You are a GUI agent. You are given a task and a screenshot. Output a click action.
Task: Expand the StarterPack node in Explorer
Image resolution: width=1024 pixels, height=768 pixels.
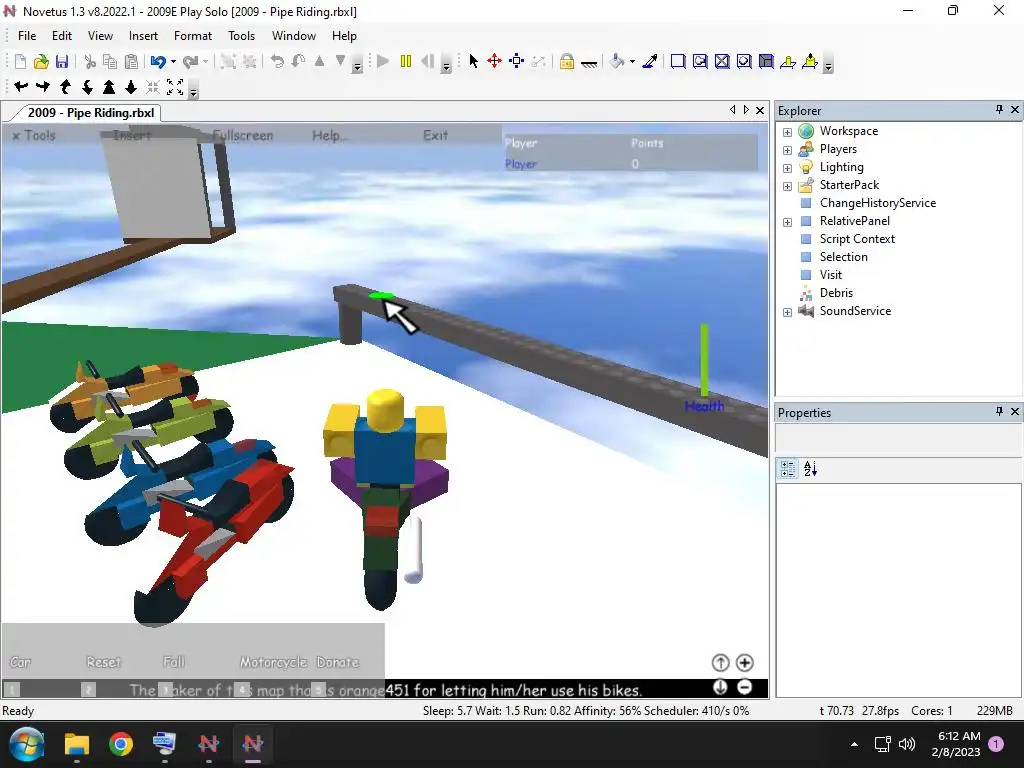coord(788,186)
